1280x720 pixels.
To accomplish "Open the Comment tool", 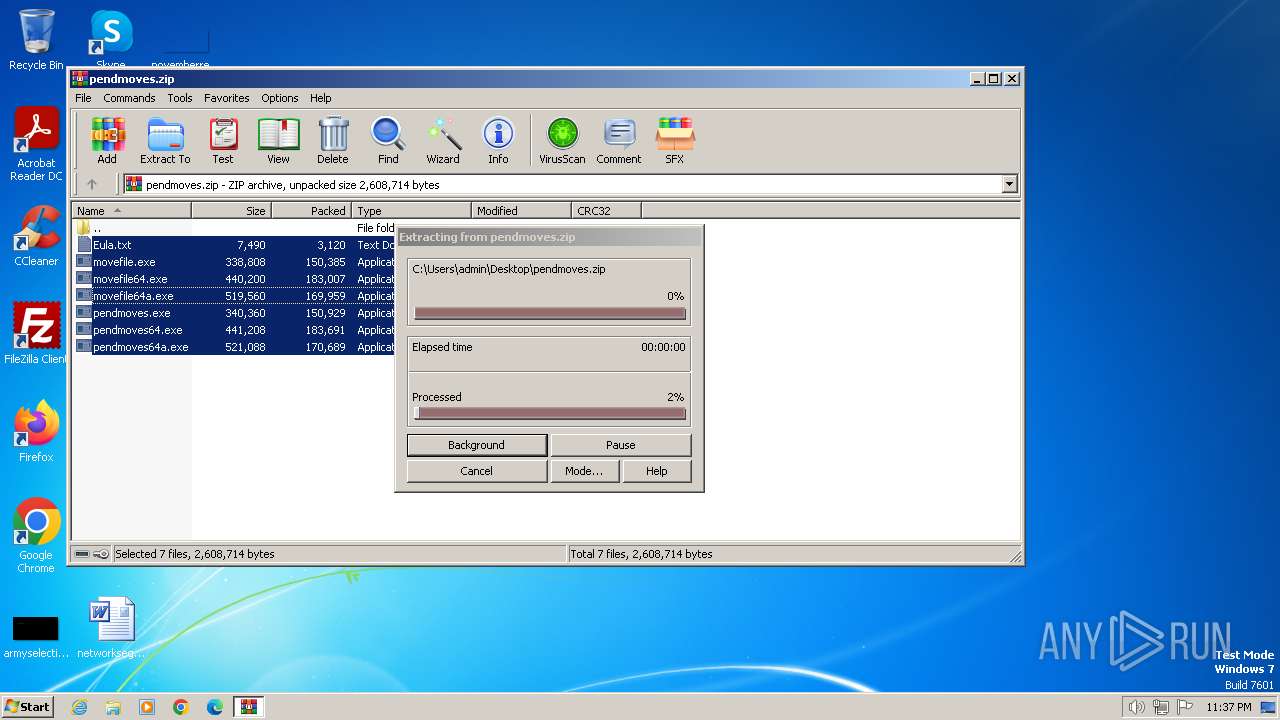I will 619,140.
